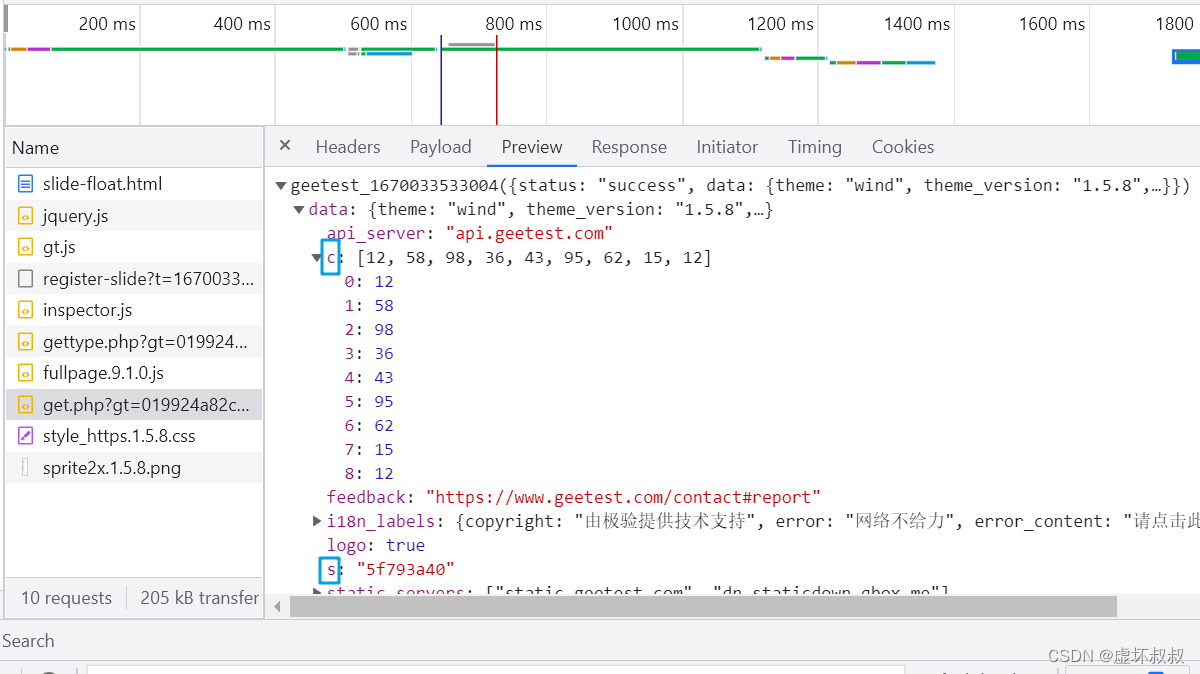Click the Name column header

click(x=134, y=148)
